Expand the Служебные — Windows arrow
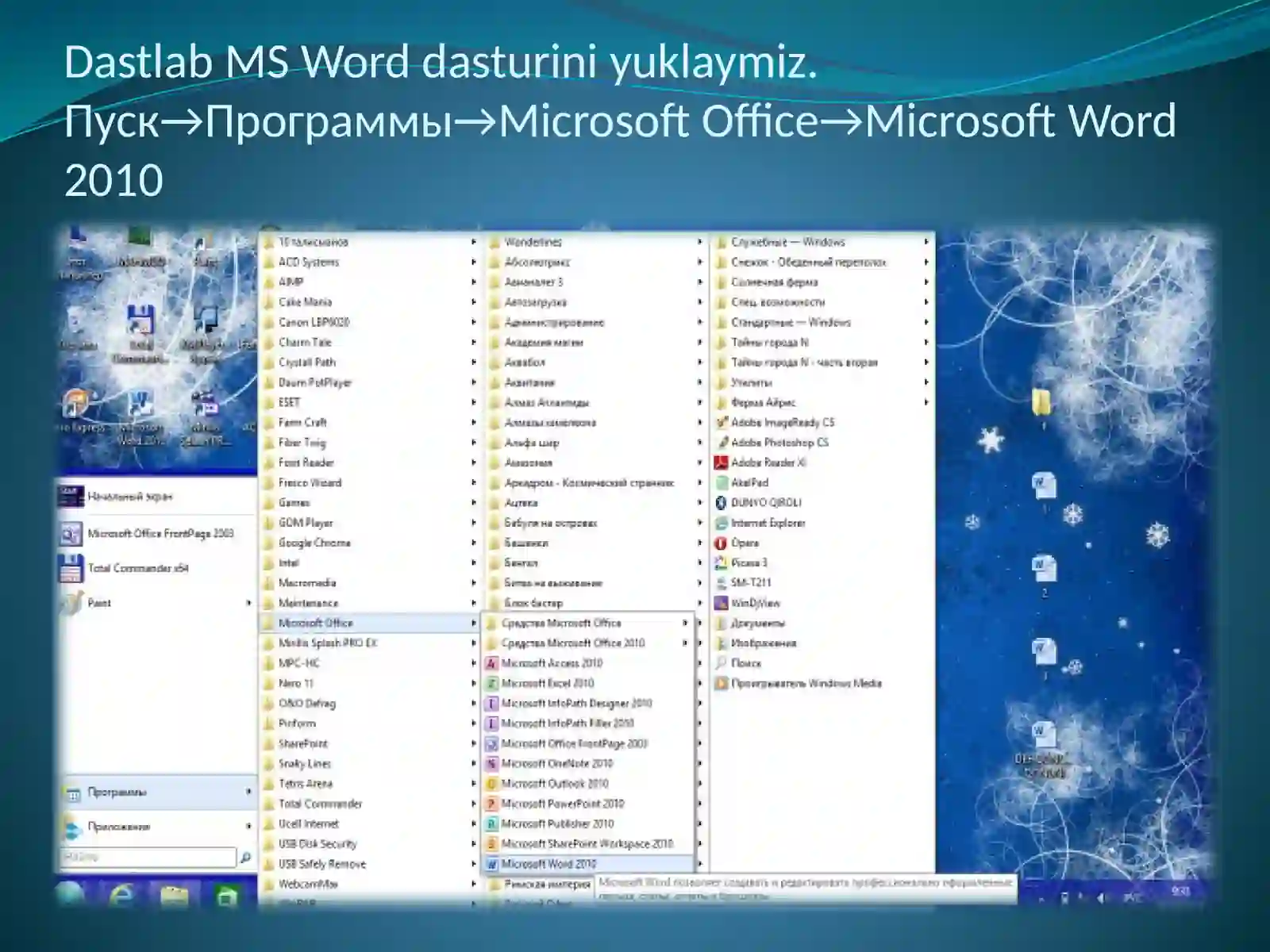 point(926,242)
